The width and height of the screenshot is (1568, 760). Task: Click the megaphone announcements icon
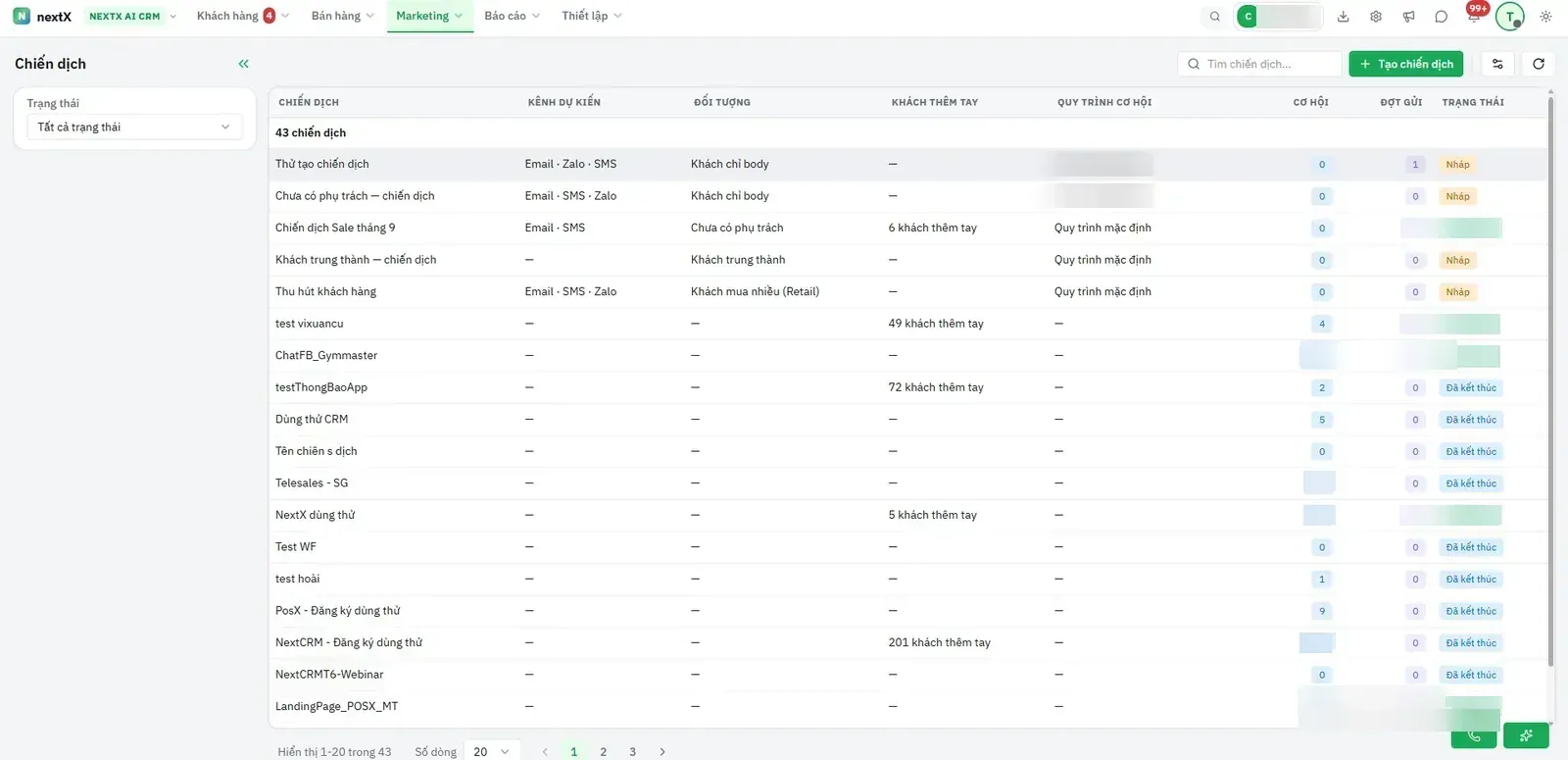coord(1408,17)
